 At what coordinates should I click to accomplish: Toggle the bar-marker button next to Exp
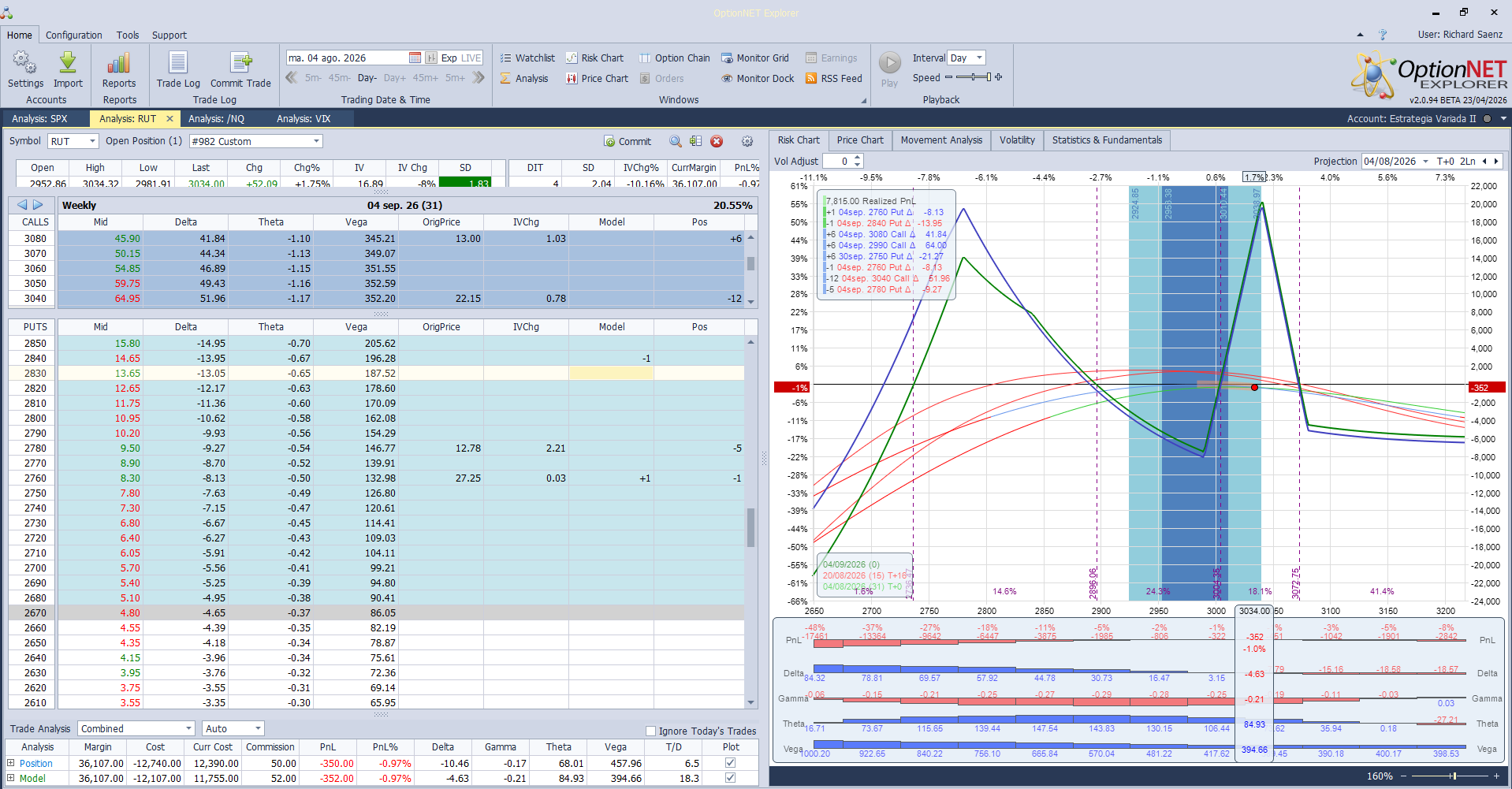(431, 58)
